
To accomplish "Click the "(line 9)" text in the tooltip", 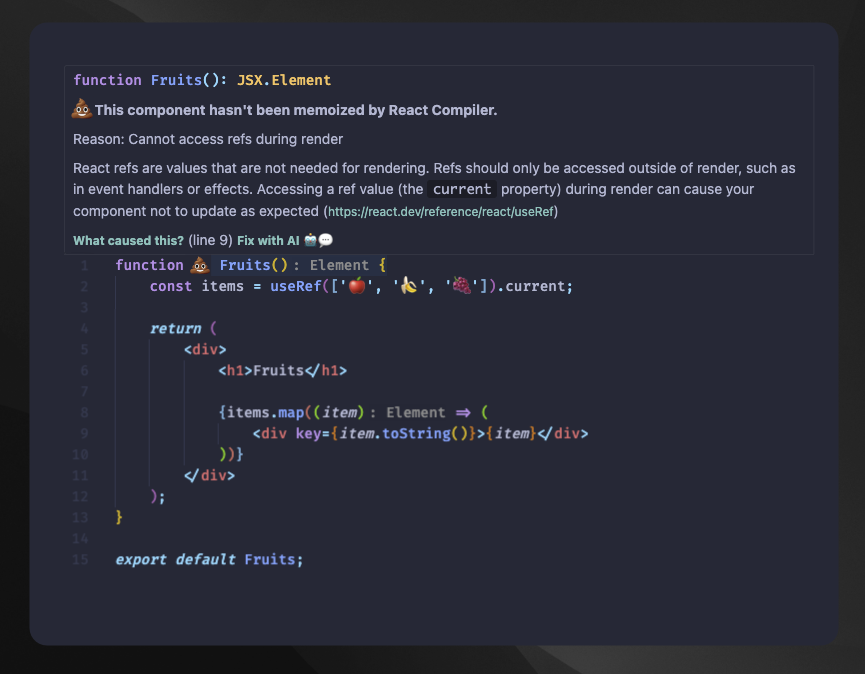I will (210, 240).
